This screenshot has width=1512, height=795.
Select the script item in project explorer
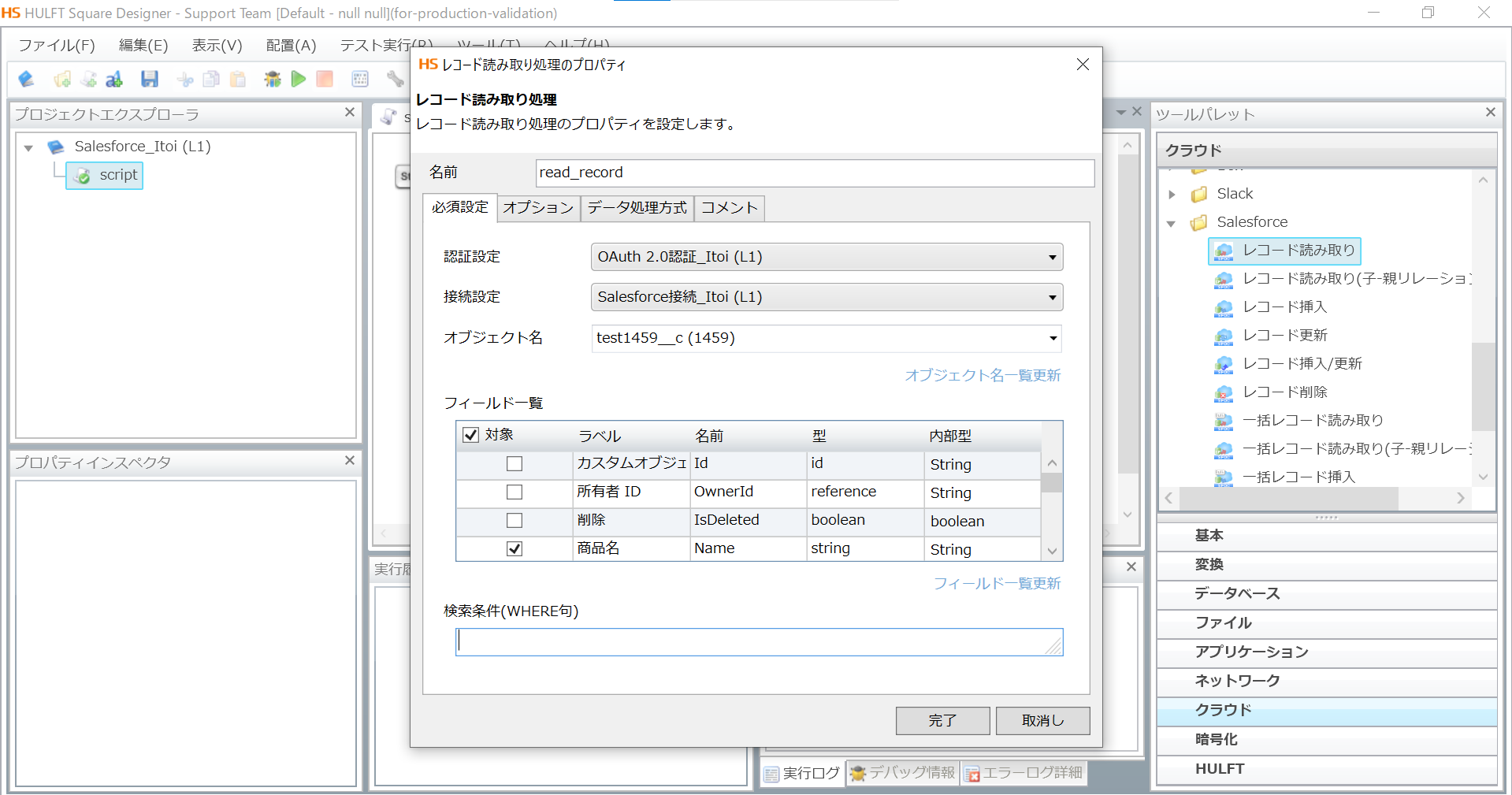click(105, 175)
